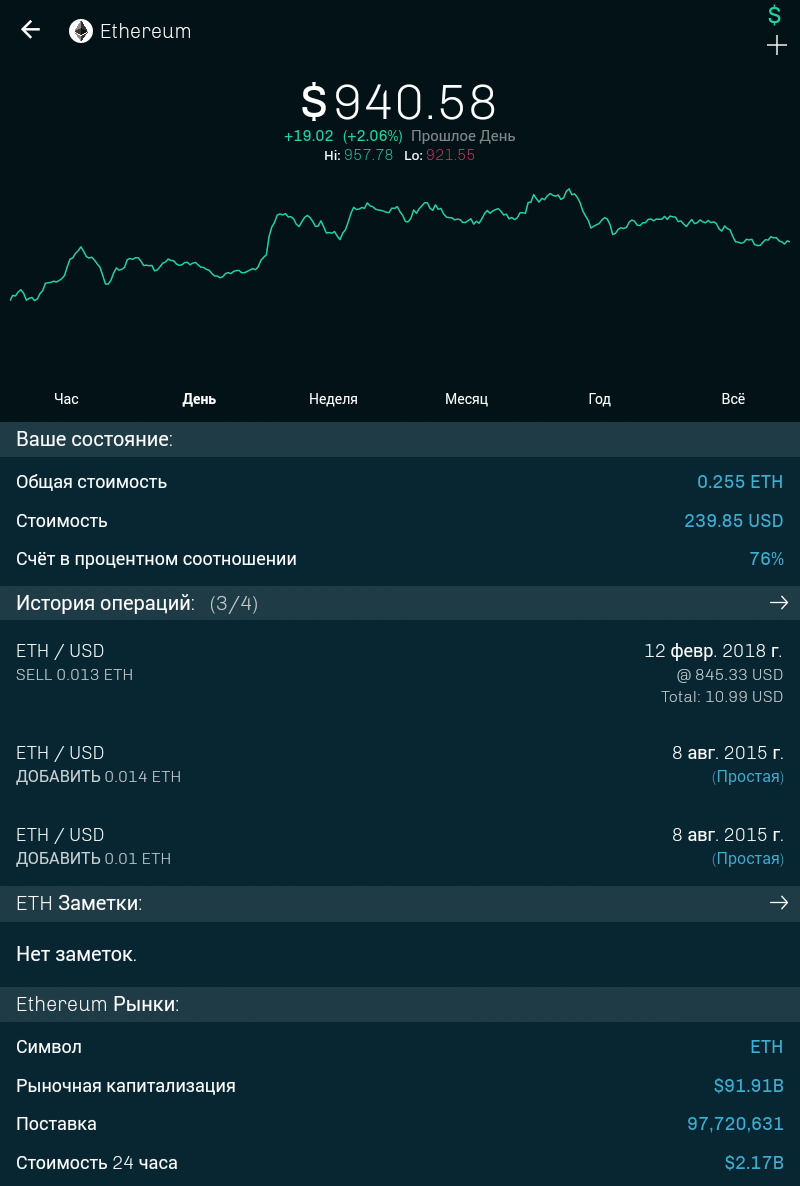Switch chart to Неделя range

333,399
